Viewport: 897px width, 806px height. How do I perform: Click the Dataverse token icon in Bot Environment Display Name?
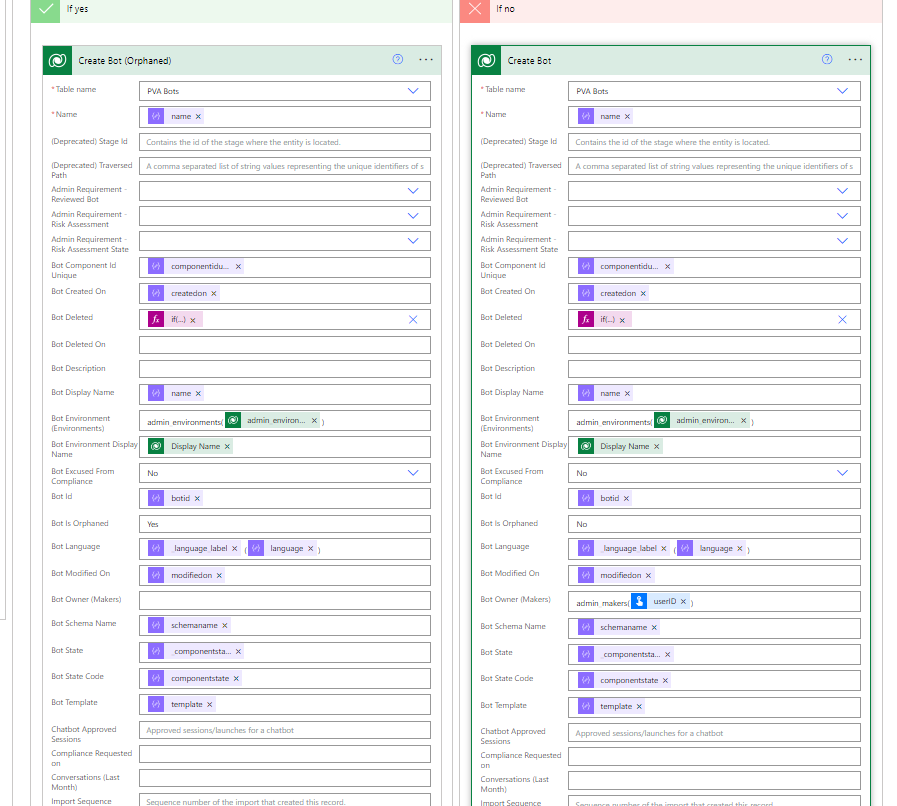point(157,446)
